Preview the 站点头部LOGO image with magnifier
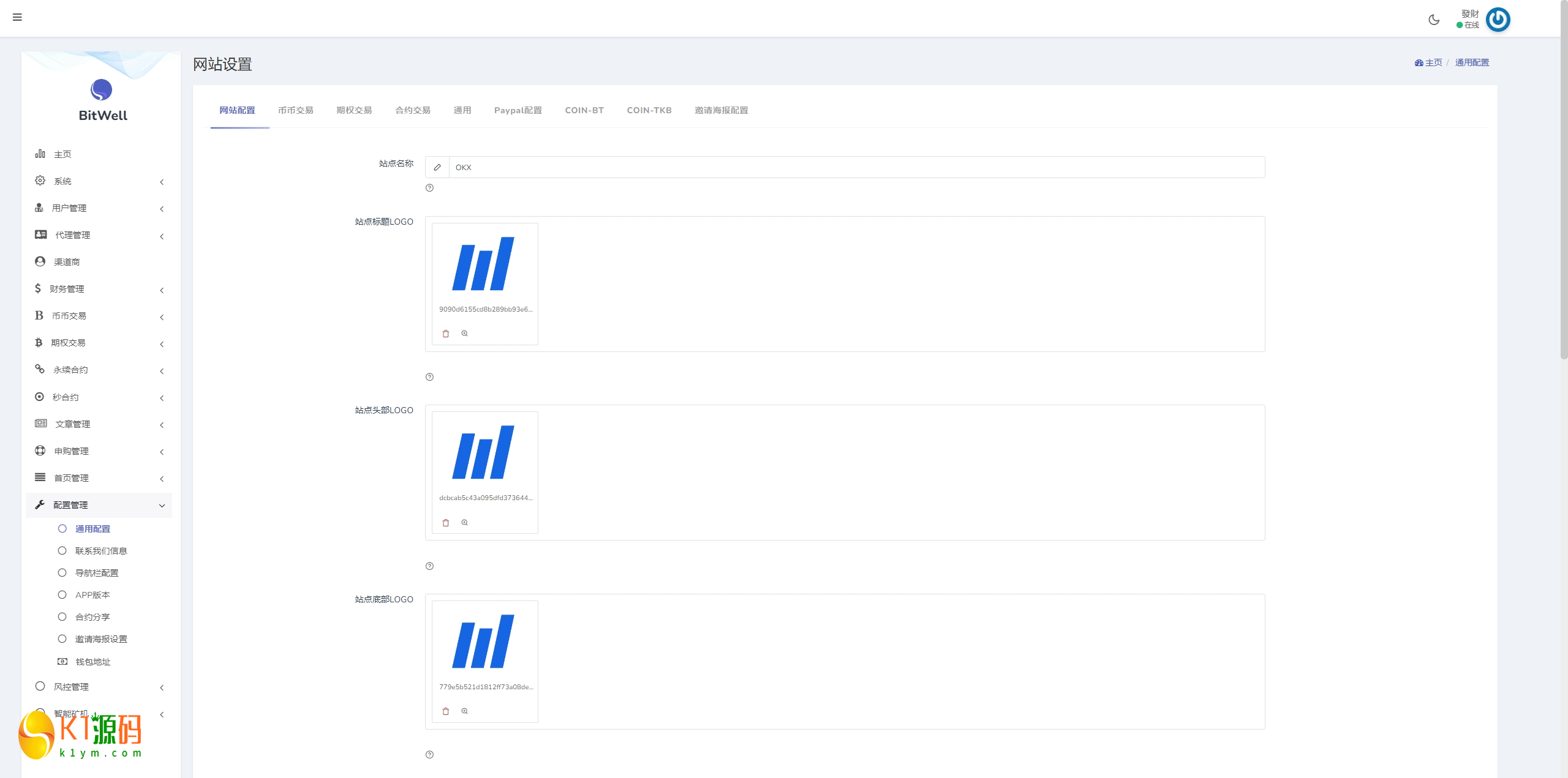Viewport: 1568px width, 778px height. point(465,523)
